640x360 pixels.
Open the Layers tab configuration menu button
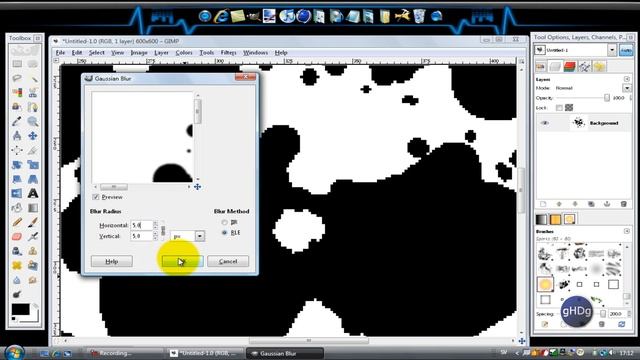click(x=627, y=79)
